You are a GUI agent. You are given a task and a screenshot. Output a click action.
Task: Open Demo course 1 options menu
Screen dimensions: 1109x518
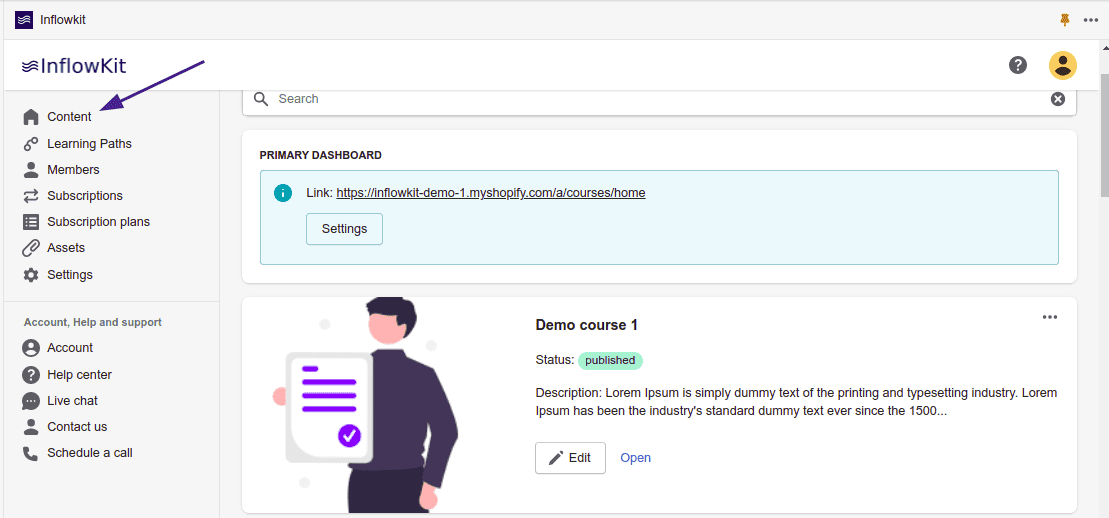(x=1049, y=317)
